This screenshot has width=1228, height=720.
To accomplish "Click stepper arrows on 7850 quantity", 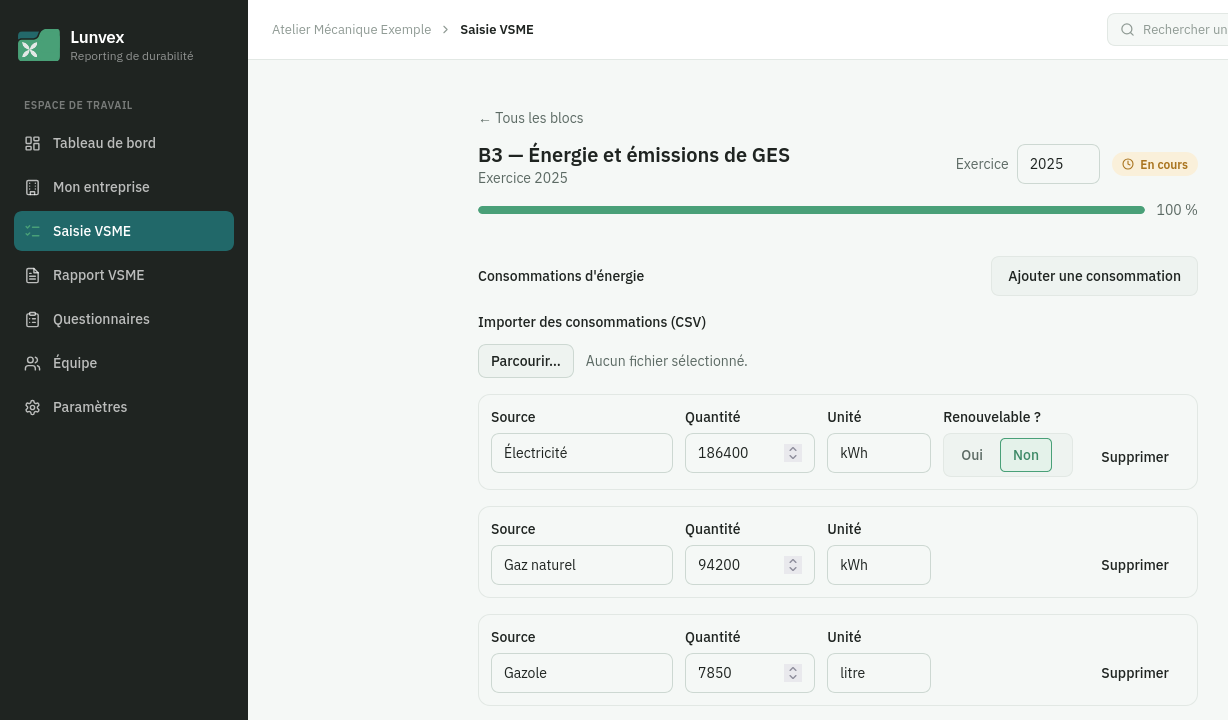I will (793, 673).
